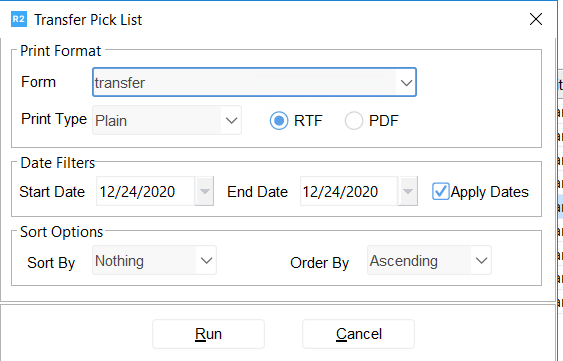Click the End Date text field
Image resolution: width=563 pixels, height=361 pixels.
(349, 191)
